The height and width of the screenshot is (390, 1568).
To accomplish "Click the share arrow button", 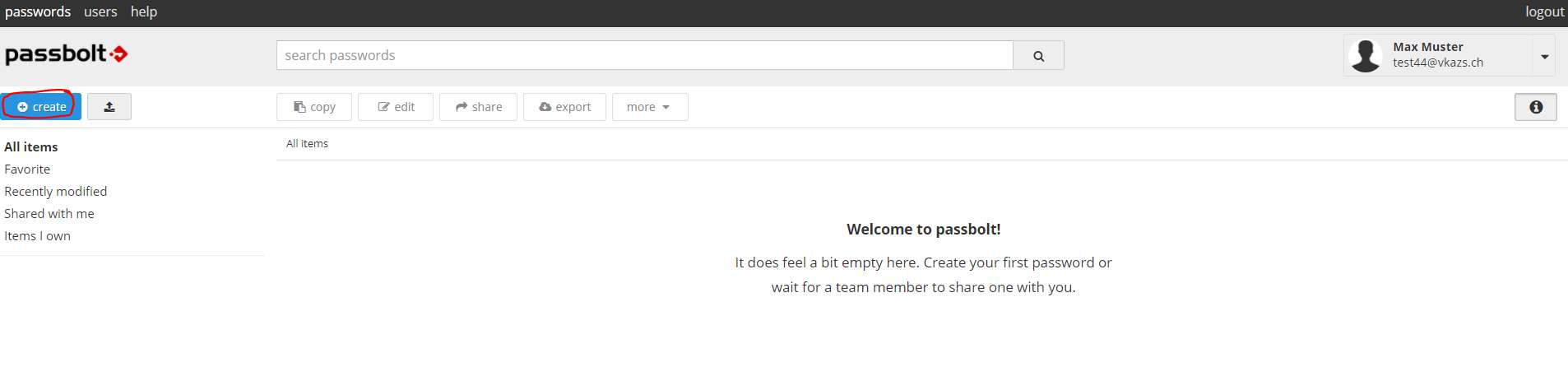I will [x=479, y=107].
